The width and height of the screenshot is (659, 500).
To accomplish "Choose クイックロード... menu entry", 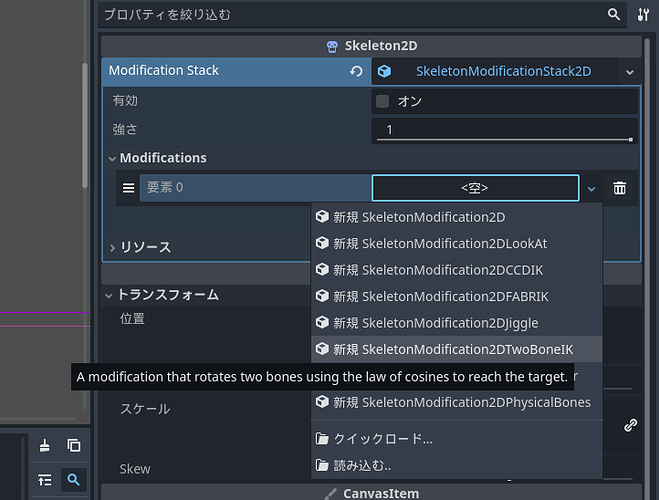I will click(456, 439).
